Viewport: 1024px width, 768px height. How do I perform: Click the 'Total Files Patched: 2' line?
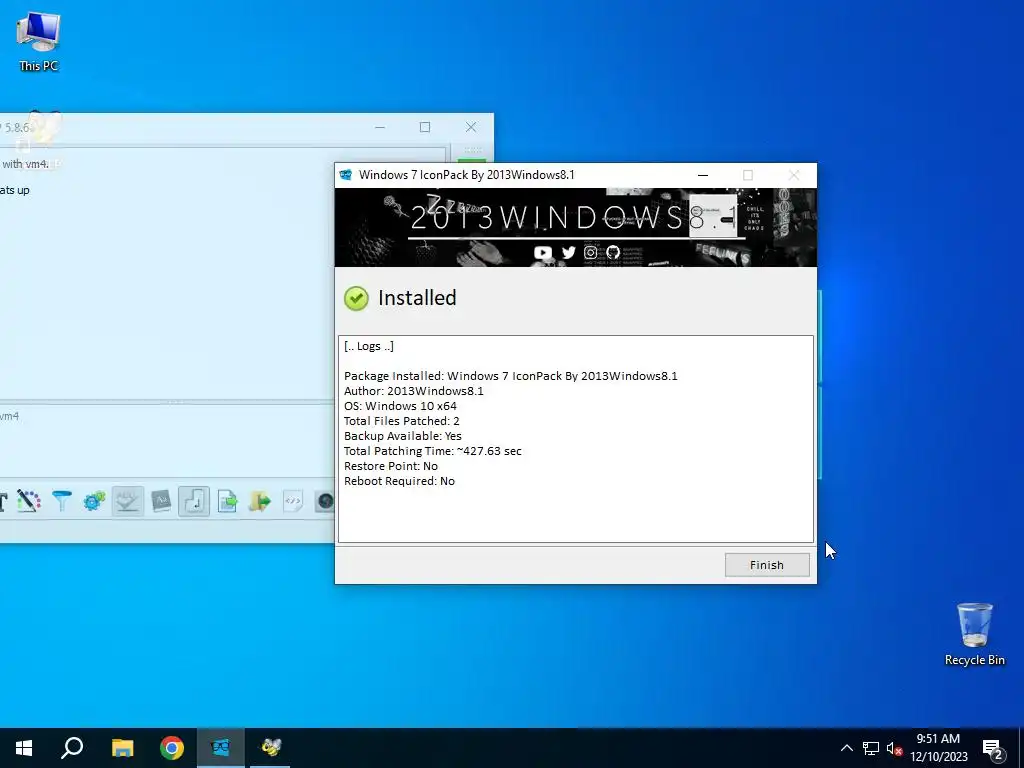click(402, 421)
